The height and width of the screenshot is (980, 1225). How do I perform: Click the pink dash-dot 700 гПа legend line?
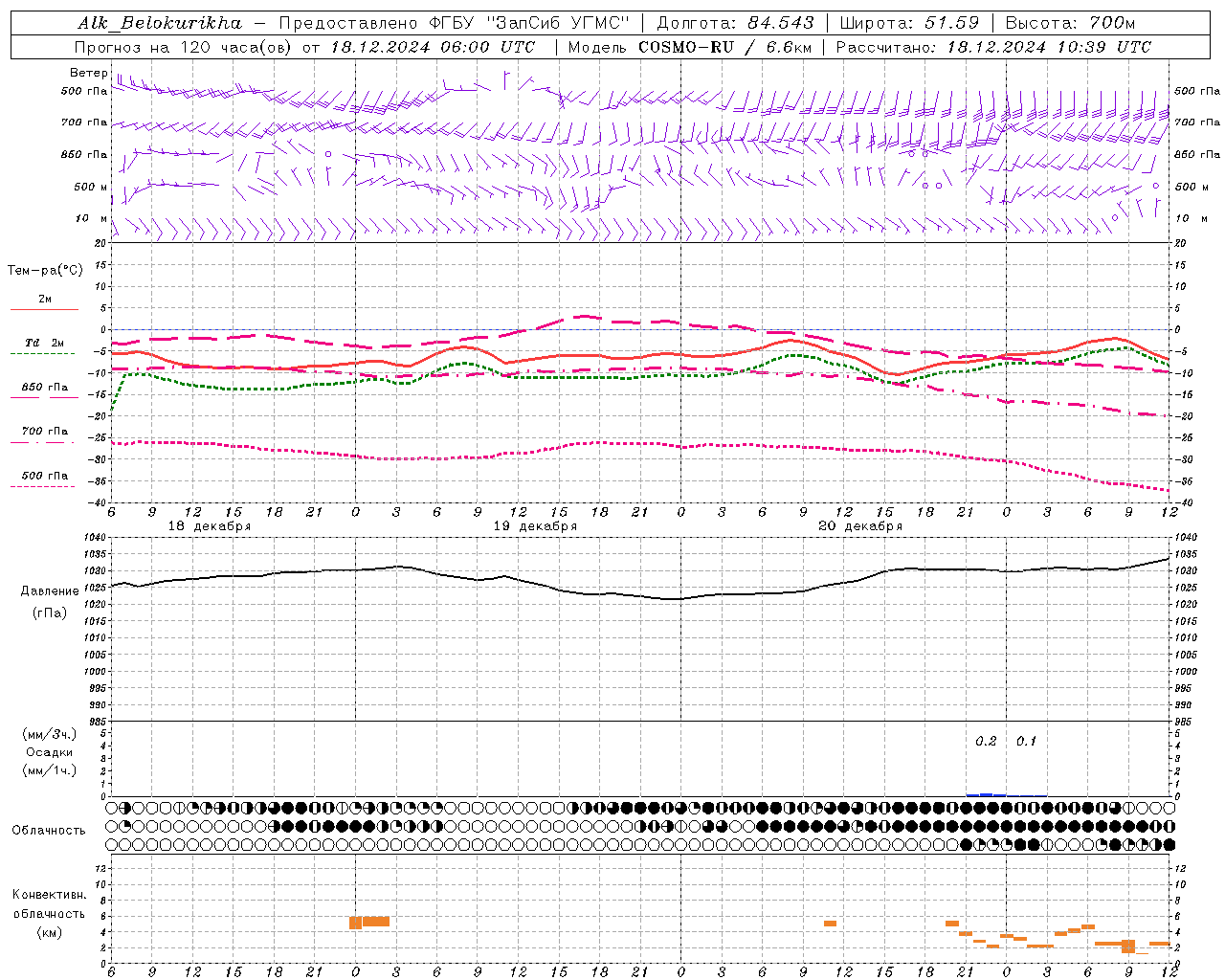coord(42,442)
